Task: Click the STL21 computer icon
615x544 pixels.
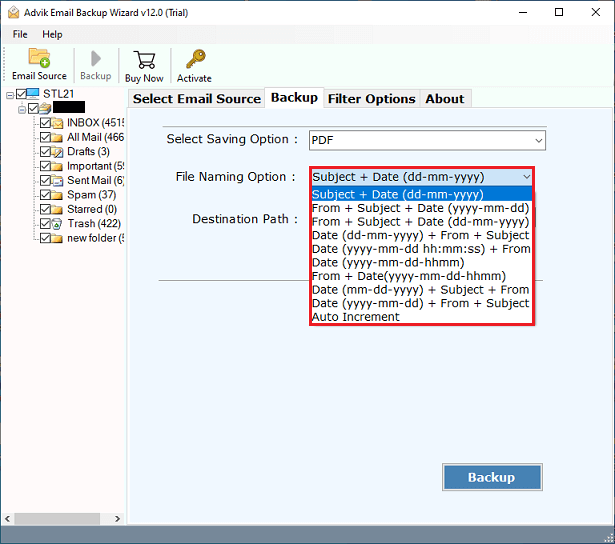Action: pos(33,93)
